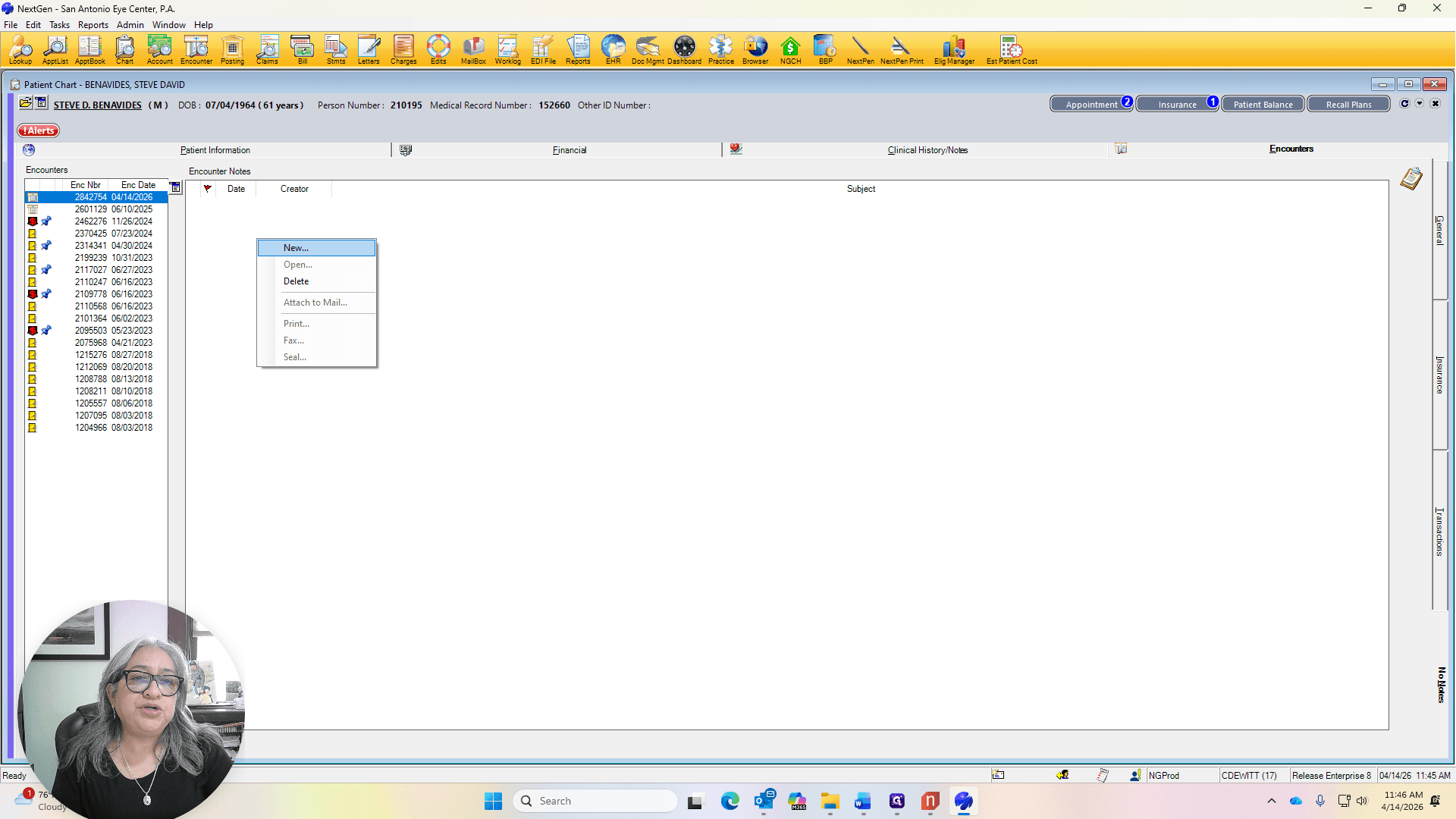Open the encounter list options icon
Screen dimensions: 1456x819
click(x=175, y=187)
